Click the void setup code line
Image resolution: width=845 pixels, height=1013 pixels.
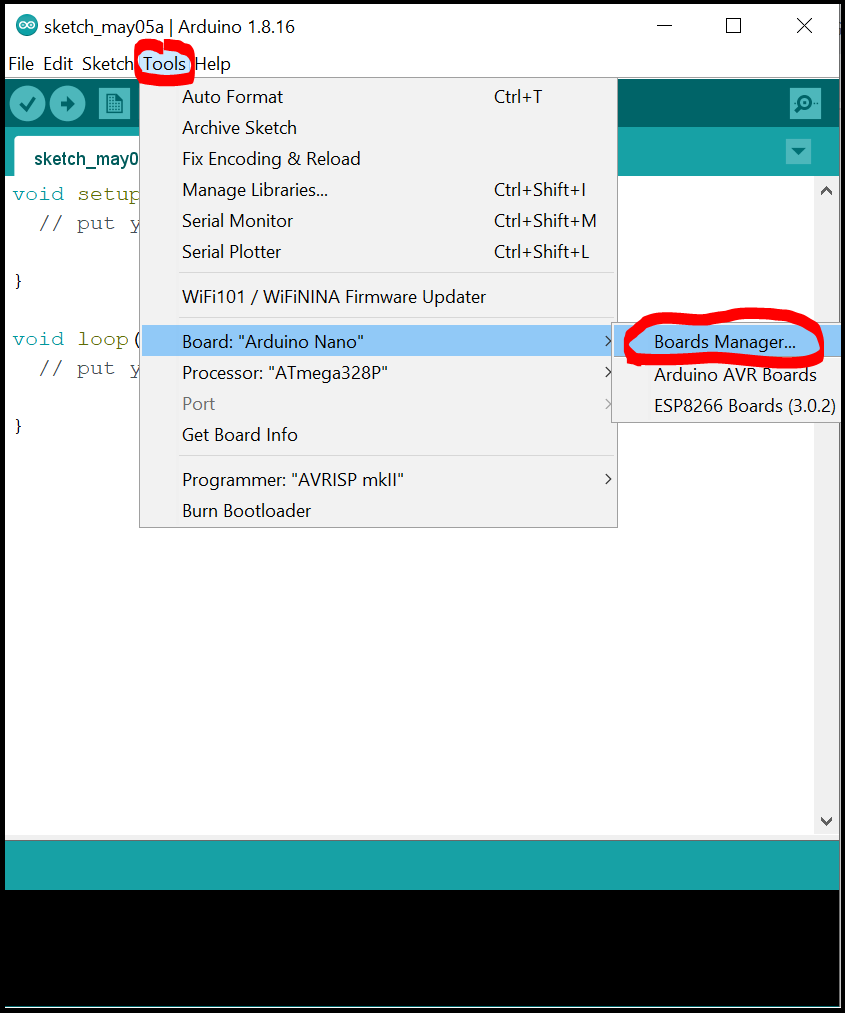76,194
